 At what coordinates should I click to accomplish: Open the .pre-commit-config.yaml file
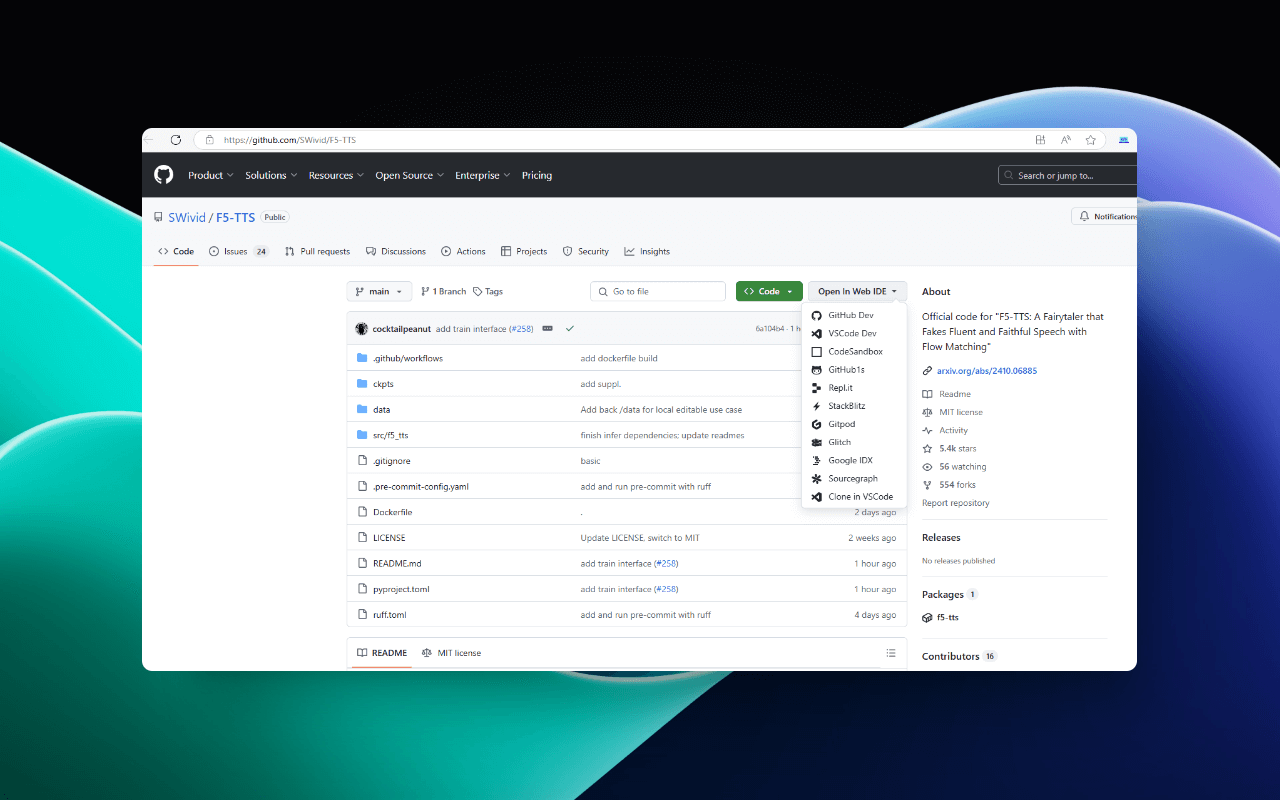pyautogui.click(x=421, y=487)
